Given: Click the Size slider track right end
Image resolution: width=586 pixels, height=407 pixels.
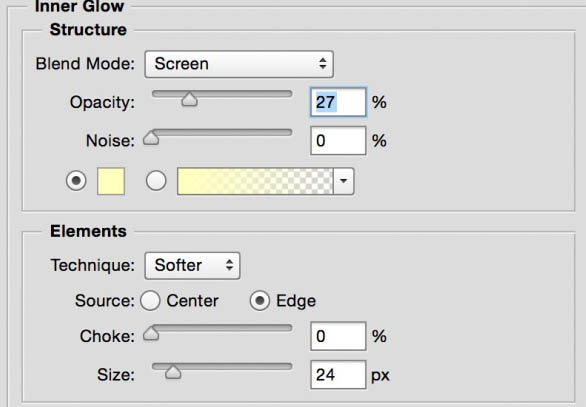Looking at the screenshot, I should 287,366.
